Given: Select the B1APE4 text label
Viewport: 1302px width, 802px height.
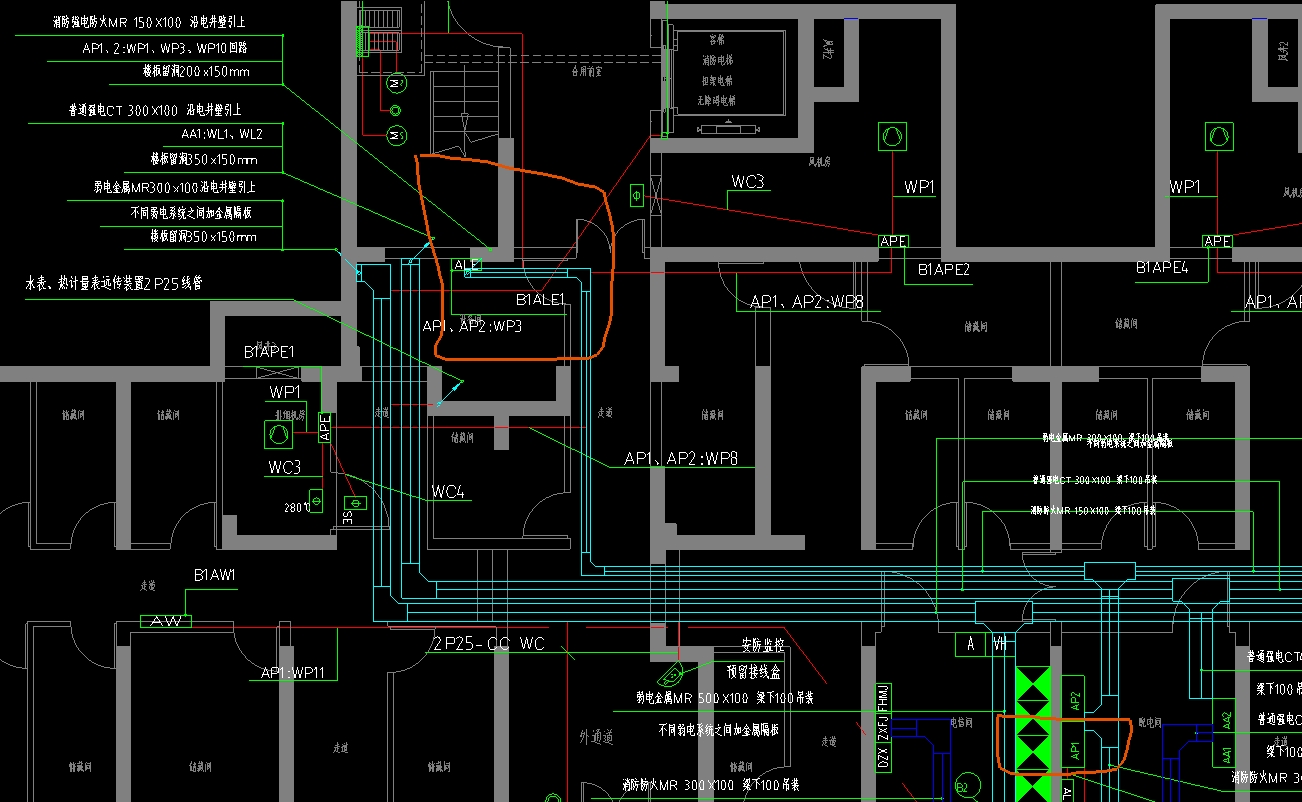Looking at the screenshot, I should click(1162, 267).
